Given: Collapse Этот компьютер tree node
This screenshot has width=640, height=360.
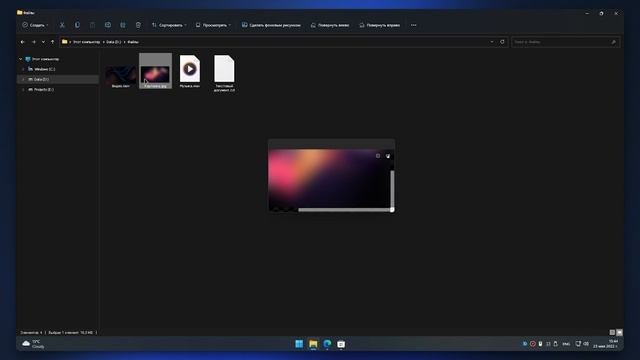Looking at the screenshot, I should point(20,59).
